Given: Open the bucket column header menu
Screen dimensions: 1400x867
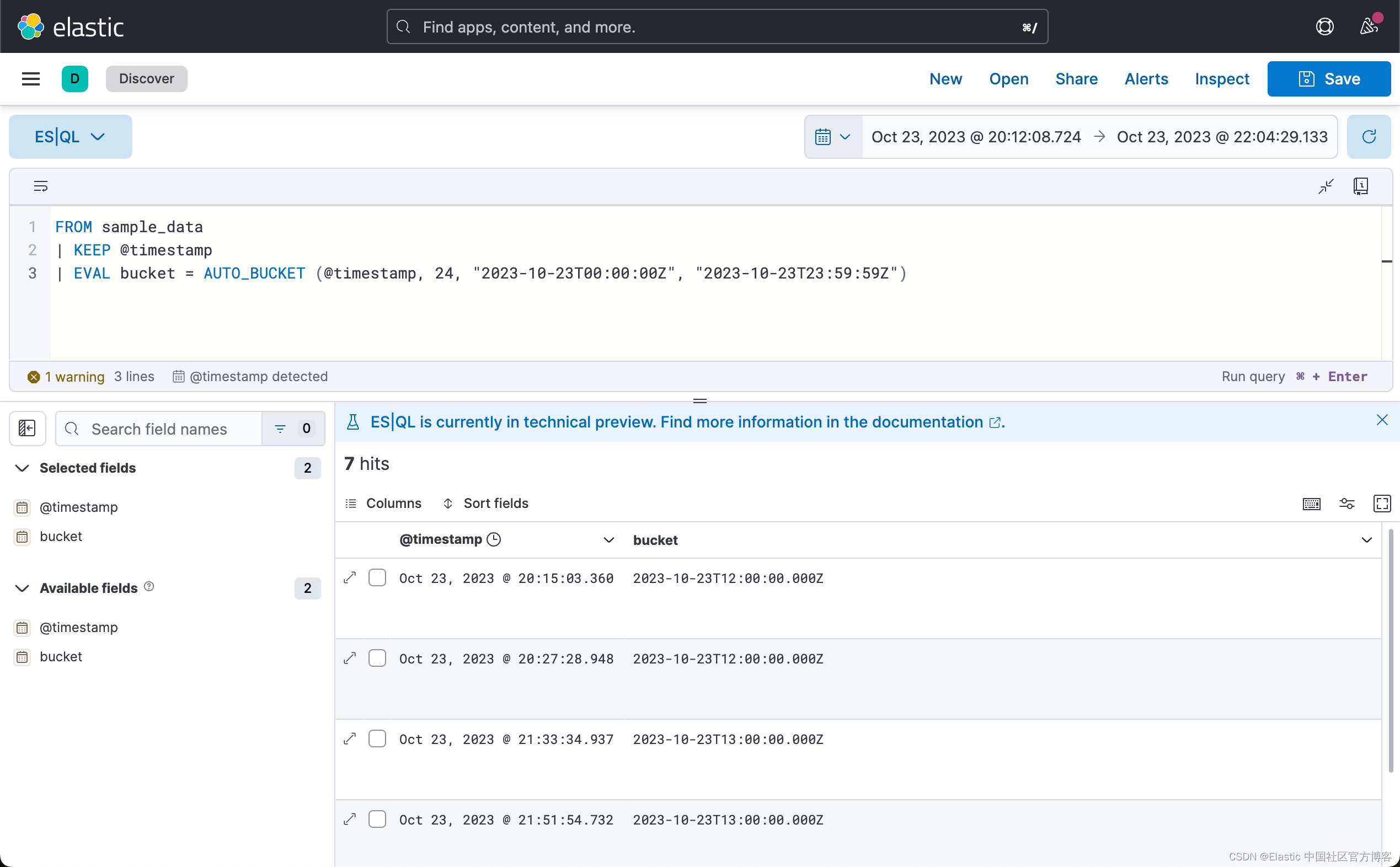Looking at the screenshot, I should point(1366,539).
